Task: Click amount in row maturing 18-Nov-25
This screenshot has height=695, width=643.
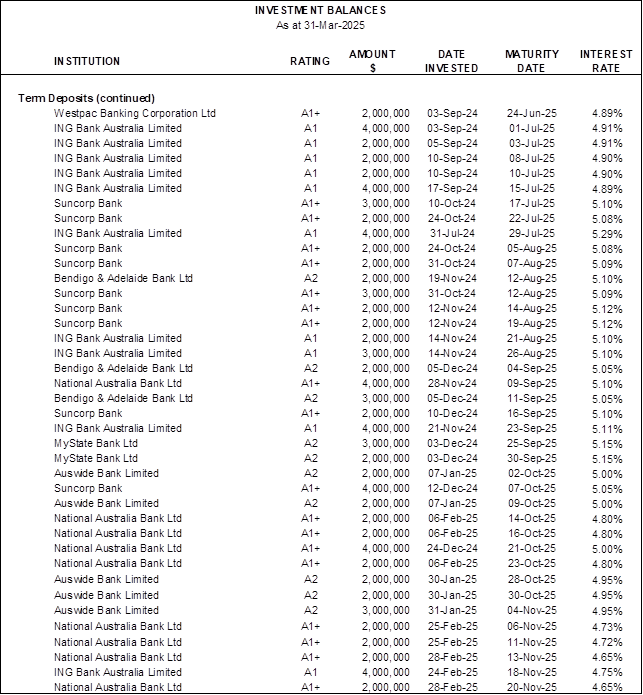Action: (x=386, y=673)
